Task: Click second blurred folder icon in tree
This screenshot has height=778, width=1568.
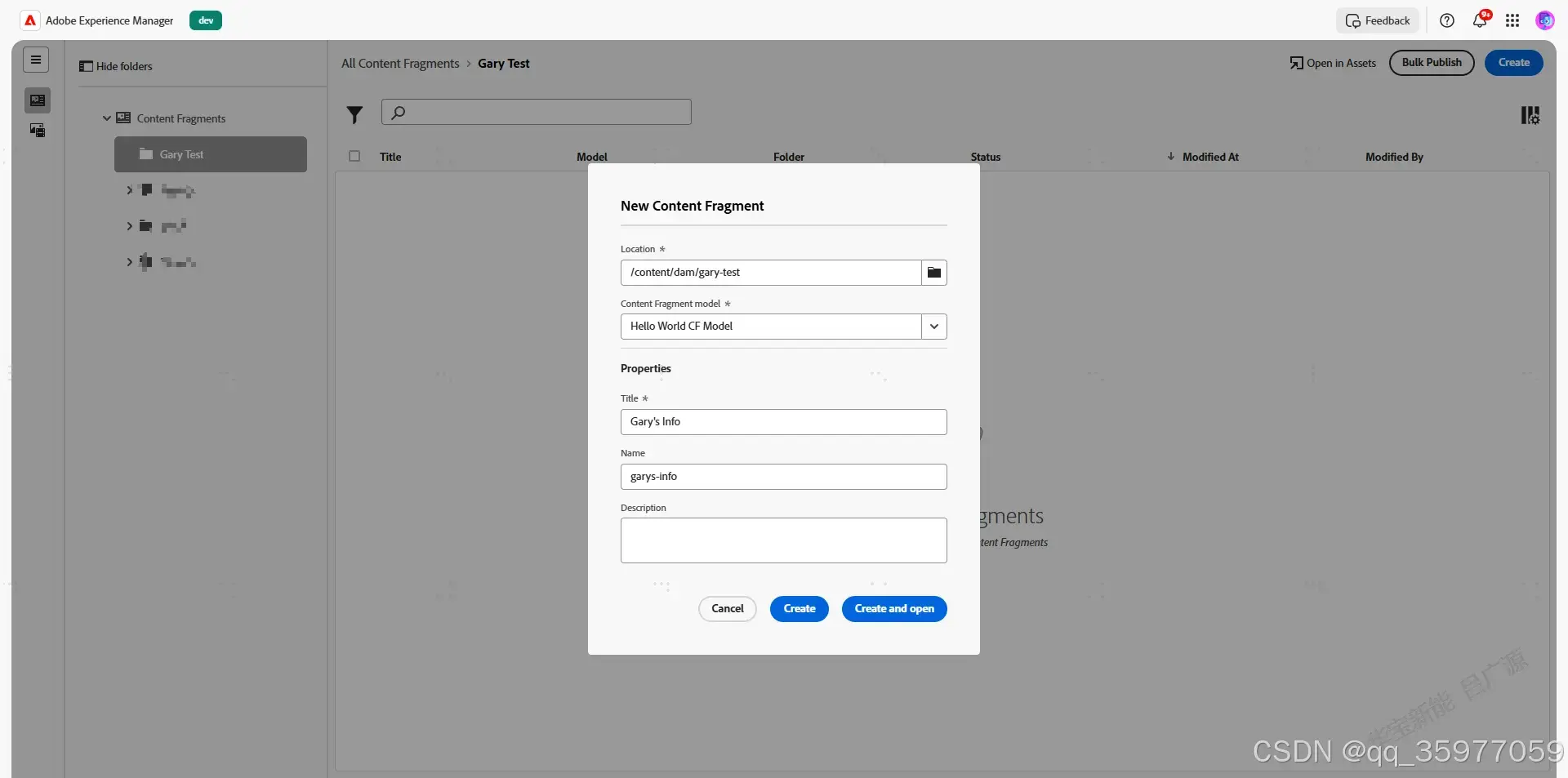Action: pos(145,226)
